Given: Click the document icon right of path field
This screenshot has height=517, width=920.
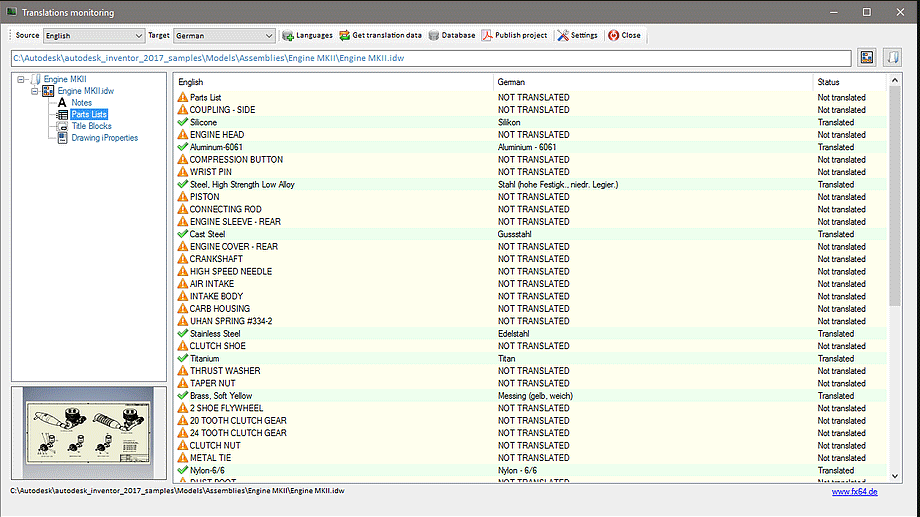Looking at the screenshot, I should coord(892,58).
